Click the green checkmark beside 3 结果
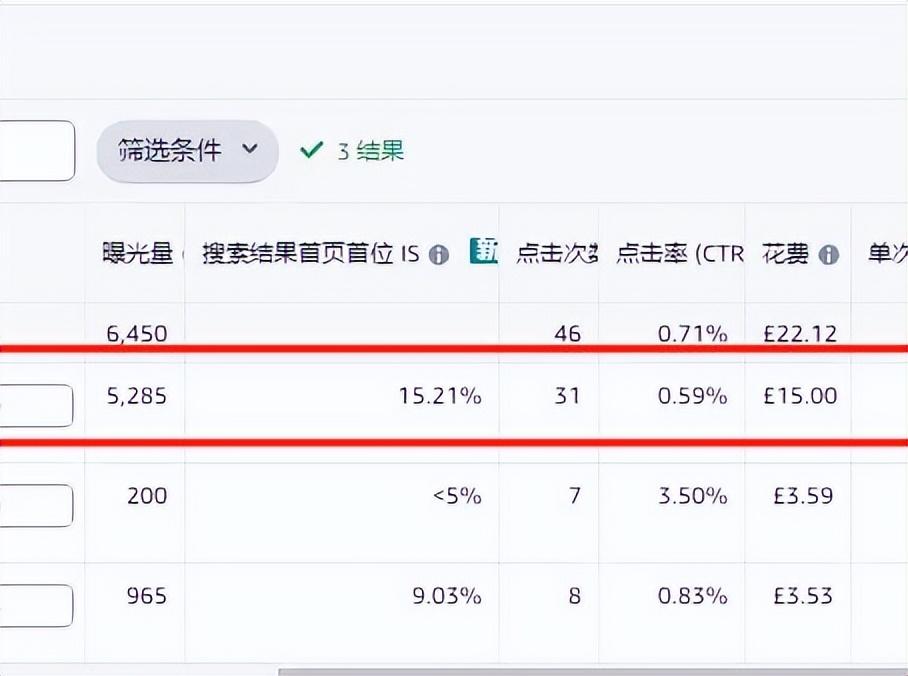This screenshot has width=908, height=676. tap(313, 150)
